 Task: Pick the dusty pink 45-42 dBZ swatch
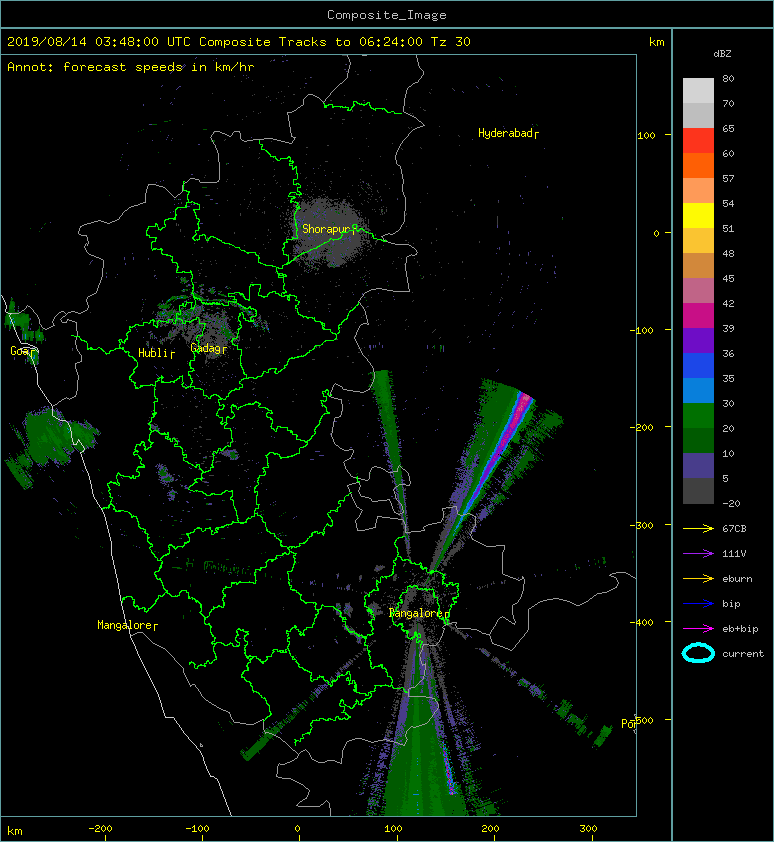(698, 290)
